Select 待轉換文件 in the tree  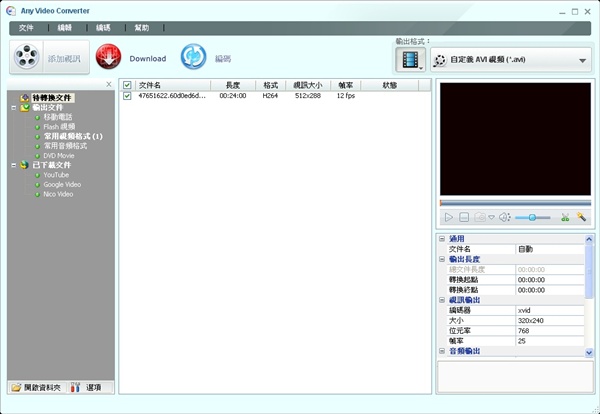(x=52, y=98)
